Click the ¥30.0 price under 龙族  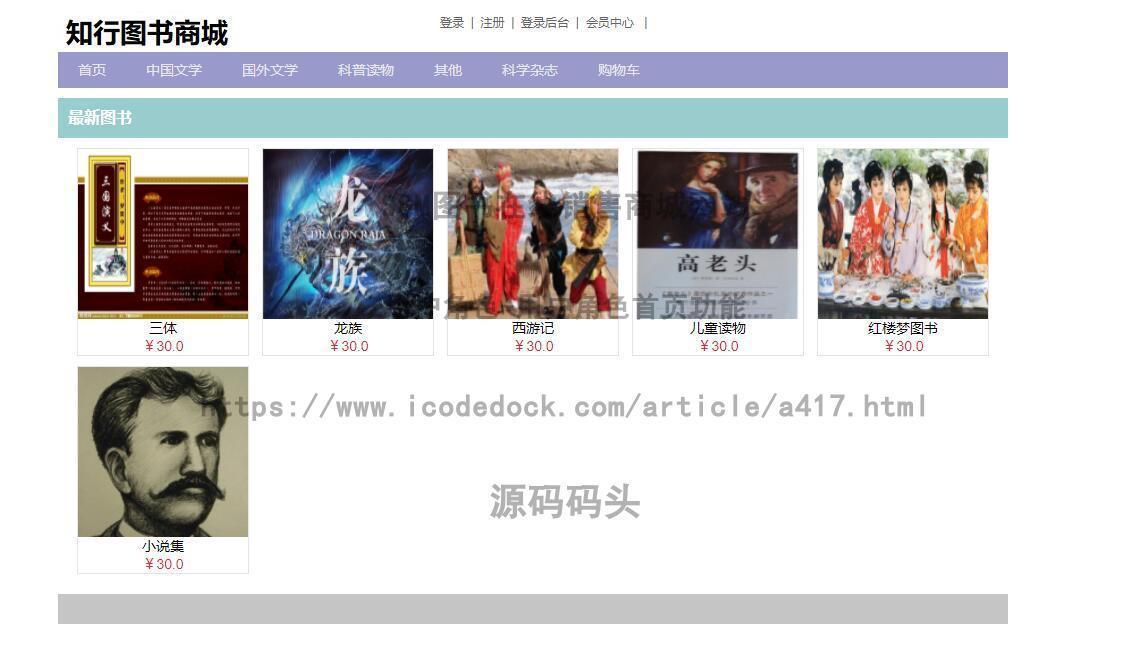click(348, 346)
